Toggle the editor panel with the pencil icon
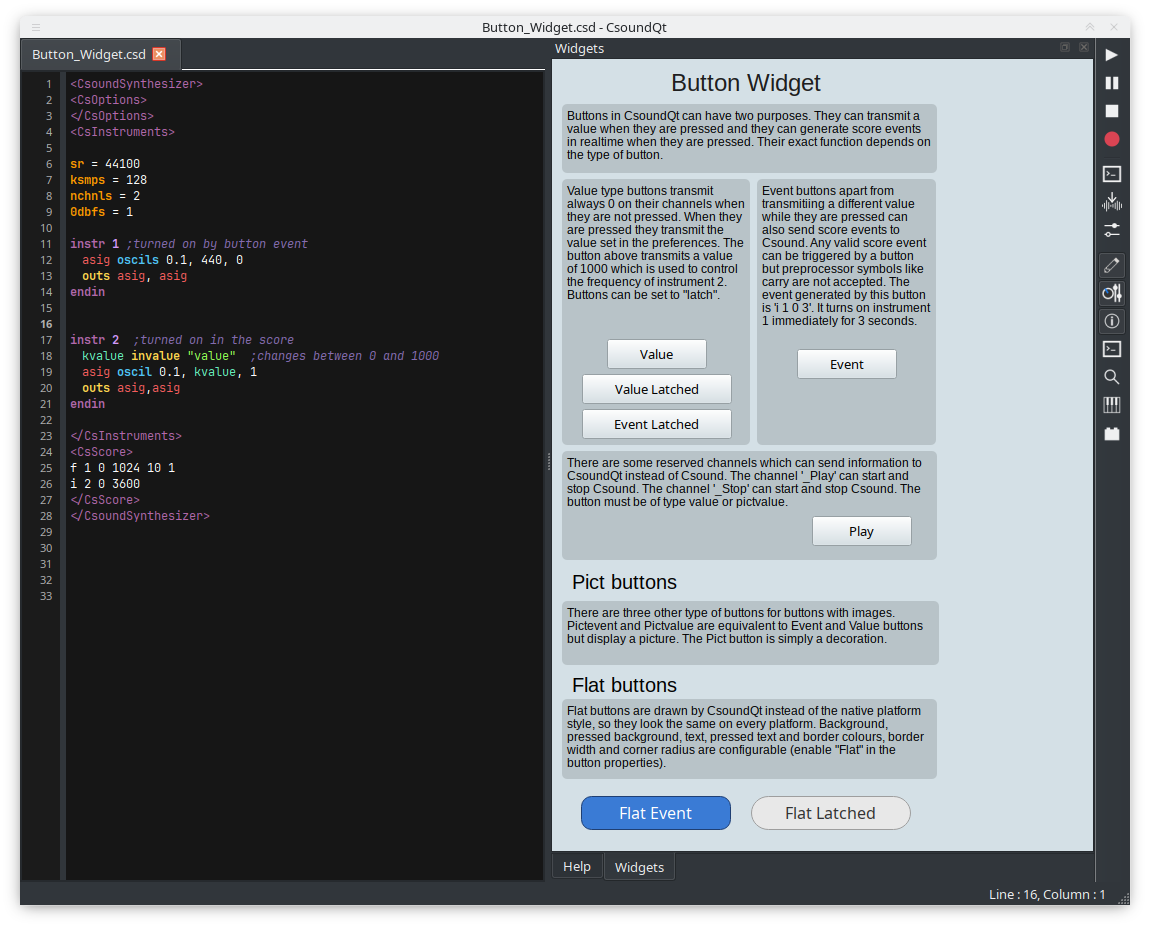The width and height of the screenshot is (1150, 929). 1112,265
